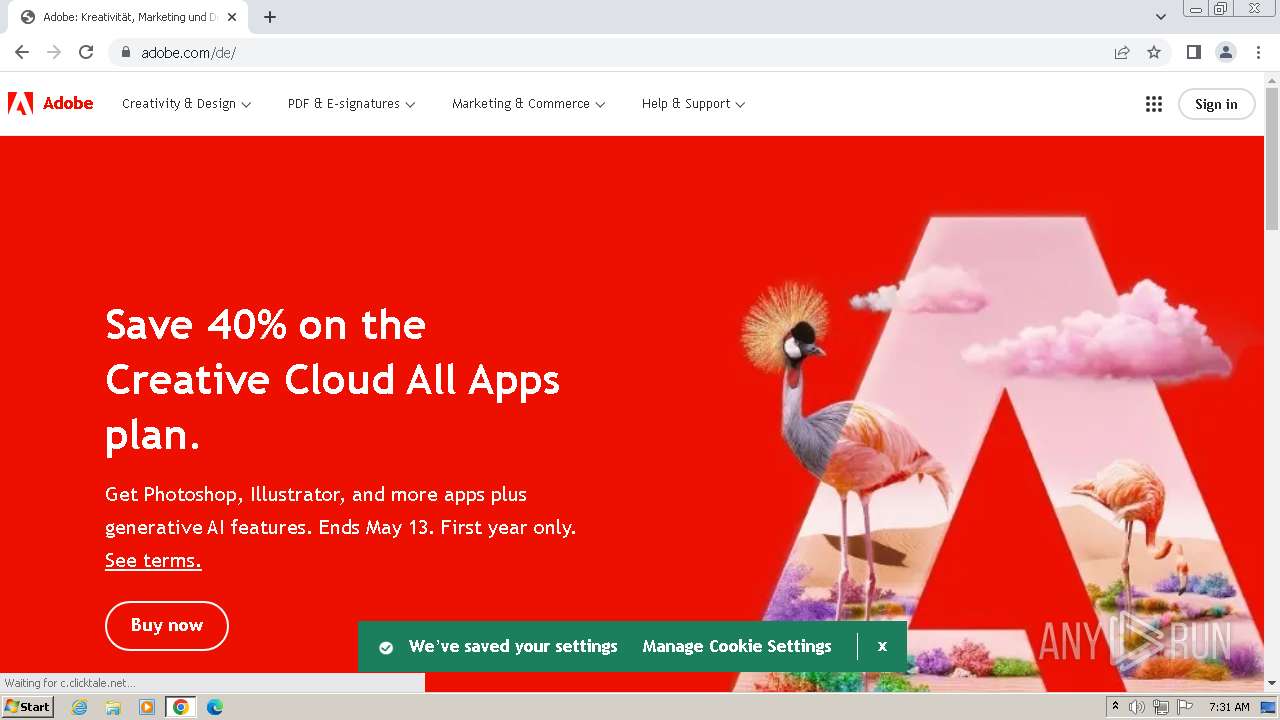The image size is (1280, 720).
Task: Show hidden tray icons arrow
Action: click(1115, 707)
